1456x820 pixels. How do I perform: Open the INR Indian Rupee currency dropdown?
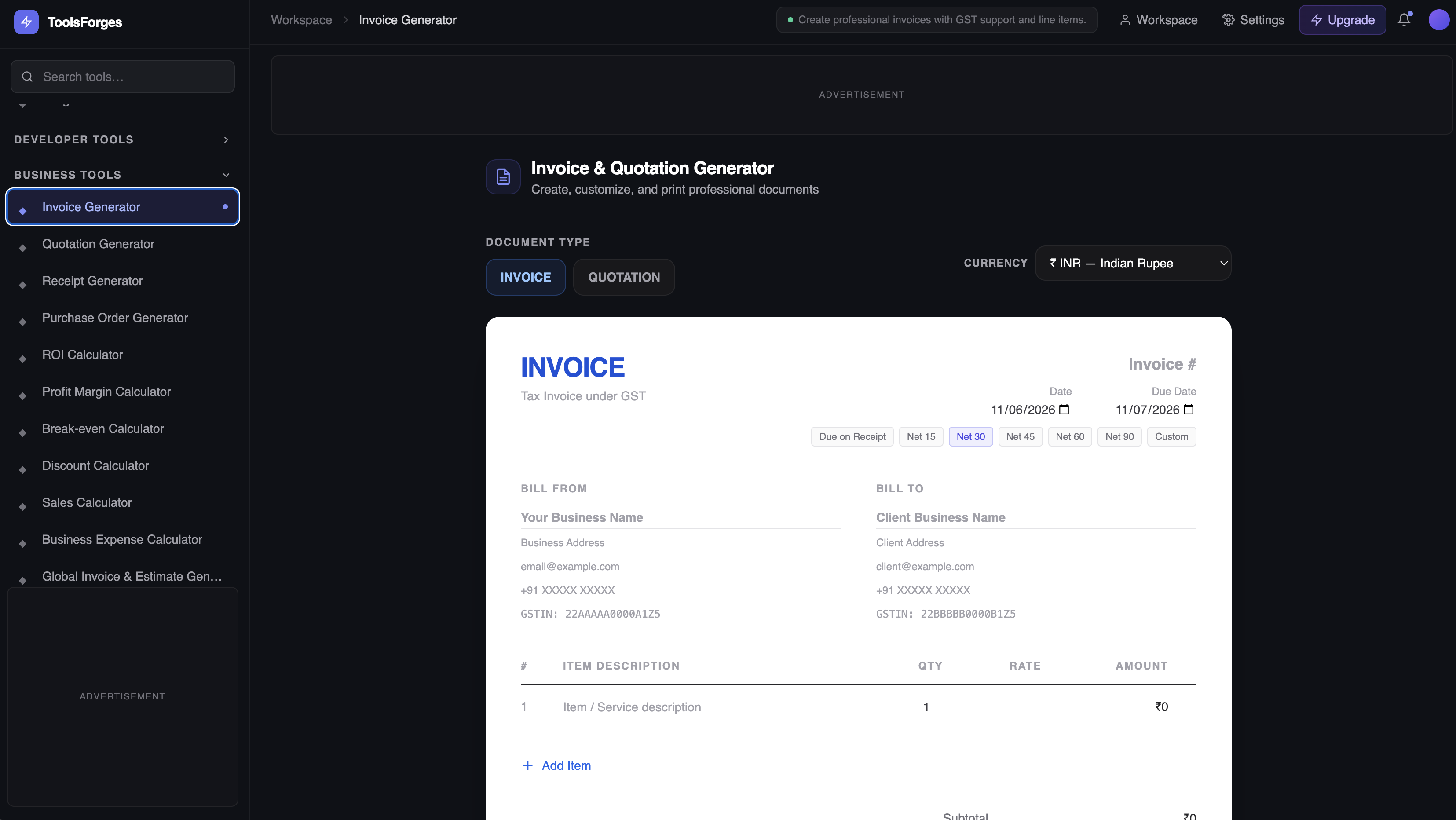[x=1133, y=263]
